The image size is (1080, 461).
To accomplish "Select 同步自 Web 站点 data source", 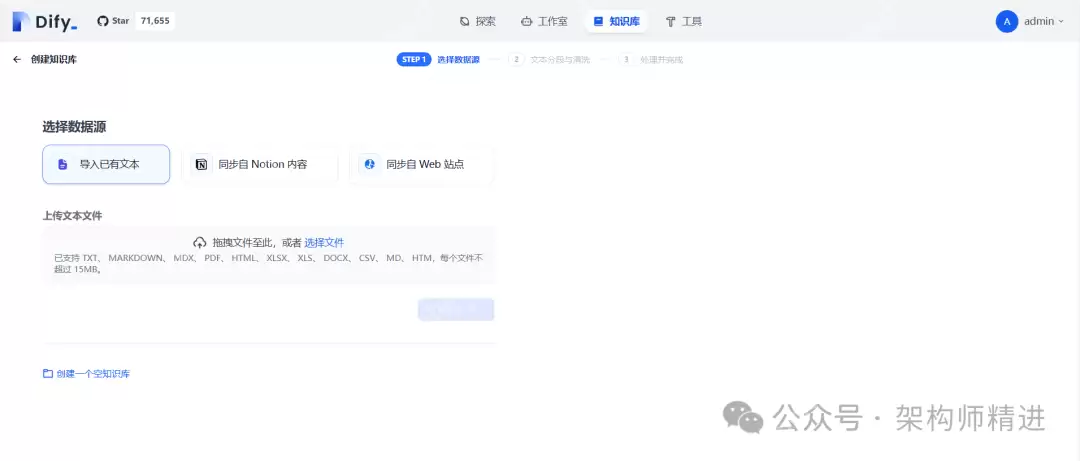I will coord(421,164).
